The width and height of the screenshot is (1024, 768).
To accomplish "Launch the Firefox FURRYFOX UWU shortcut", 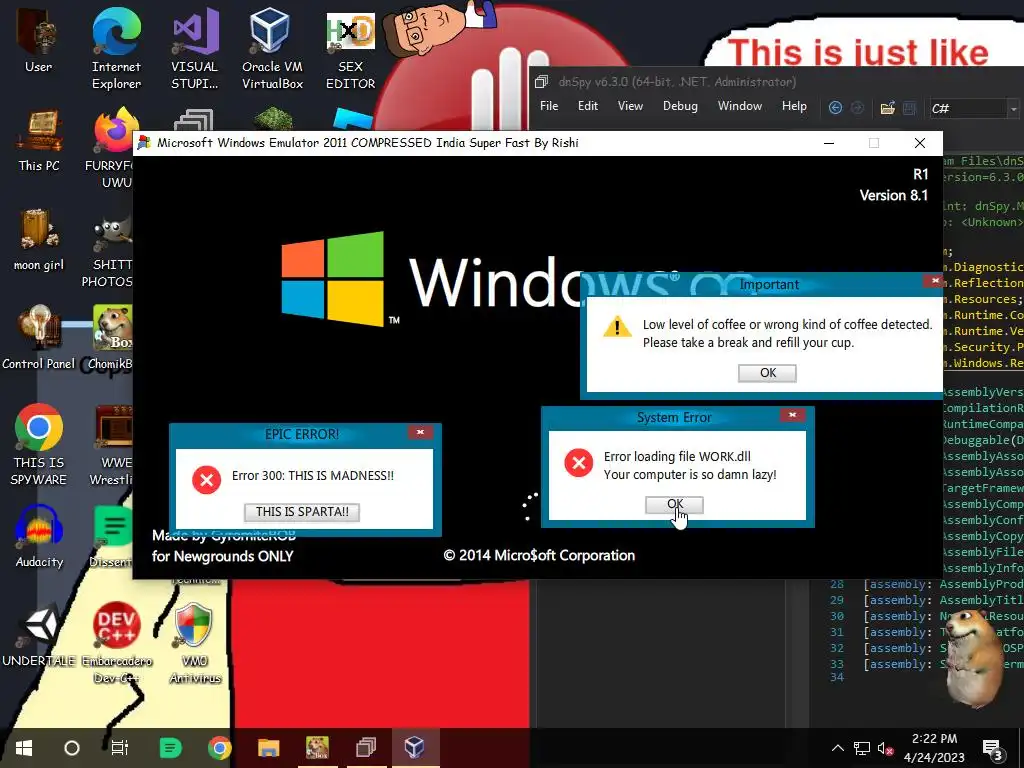I will click(x=111, y=147).
